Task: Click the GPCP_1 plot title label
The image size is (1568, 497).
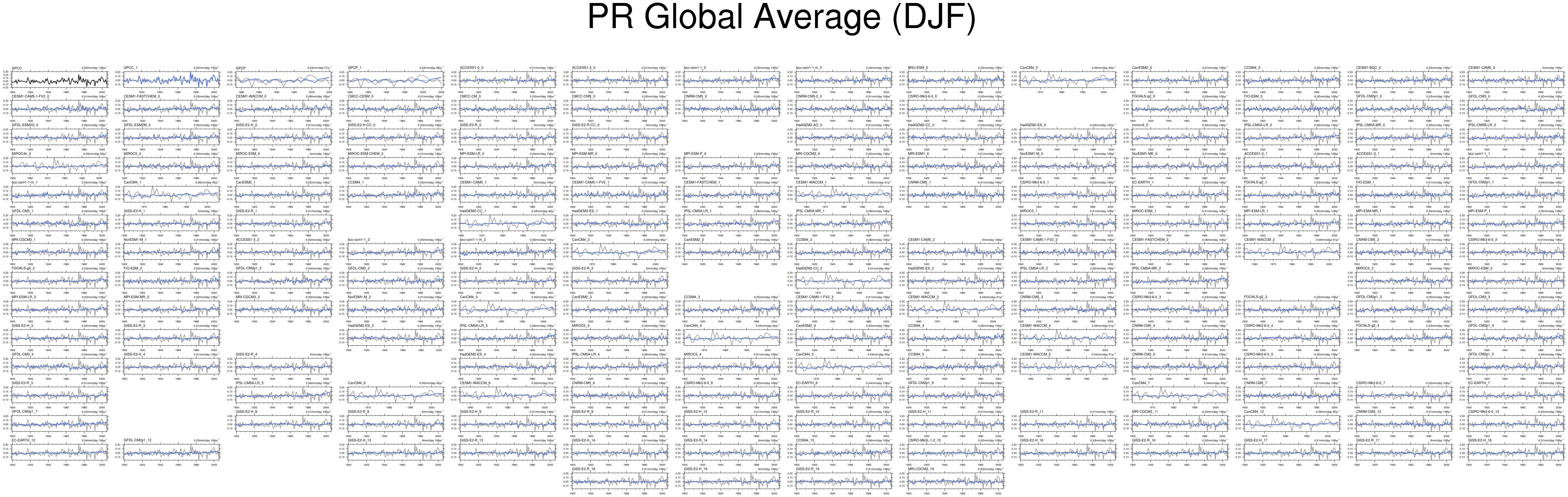Action: click(354, 67)
